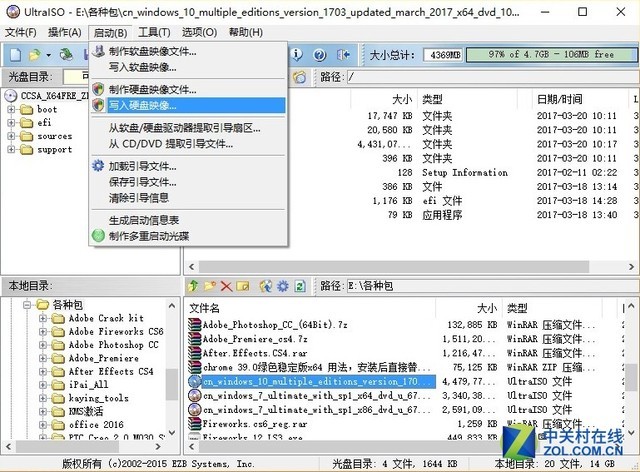Image resolution: width=640 pixels, height=472 pixels.
Task: Click the folder icon left of upper 路径
Action: [300, 77]
